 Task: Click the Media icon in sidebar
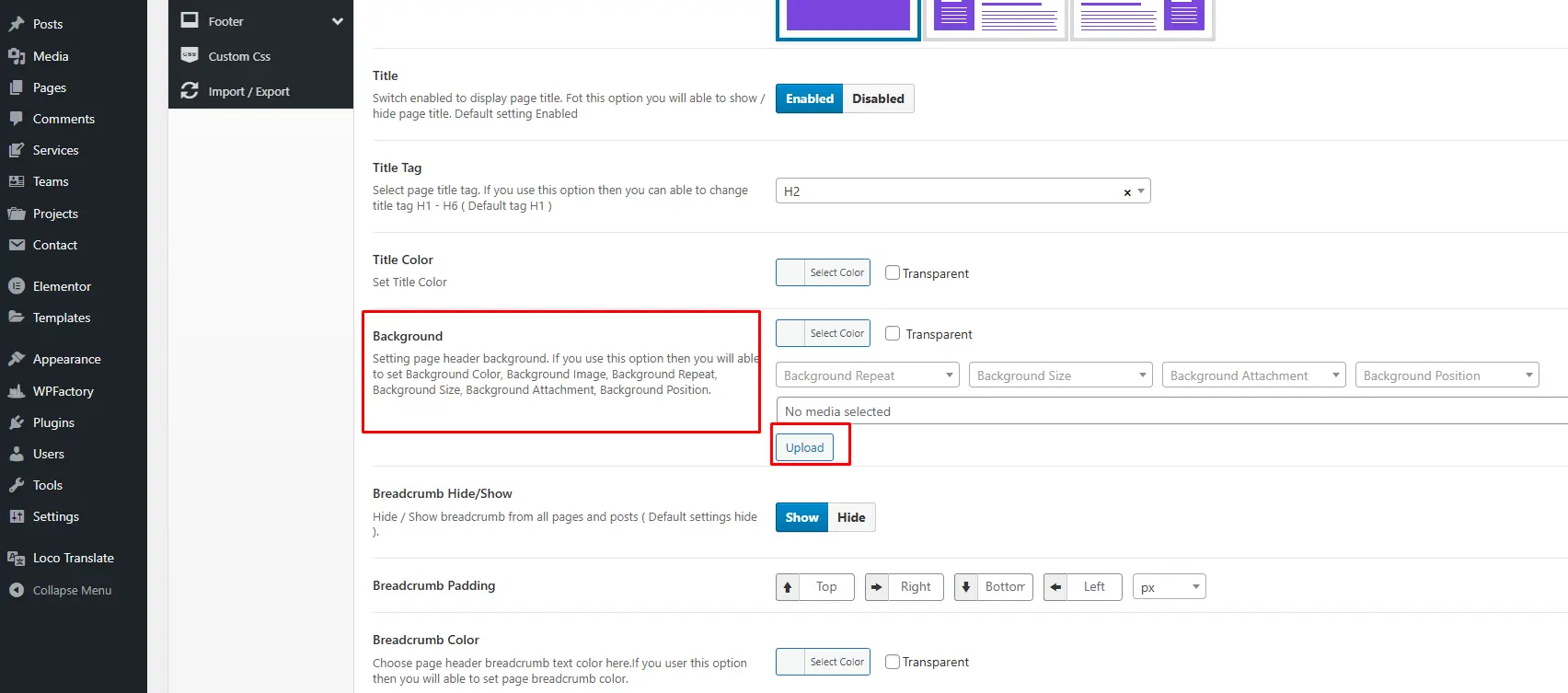pos(17,56)
